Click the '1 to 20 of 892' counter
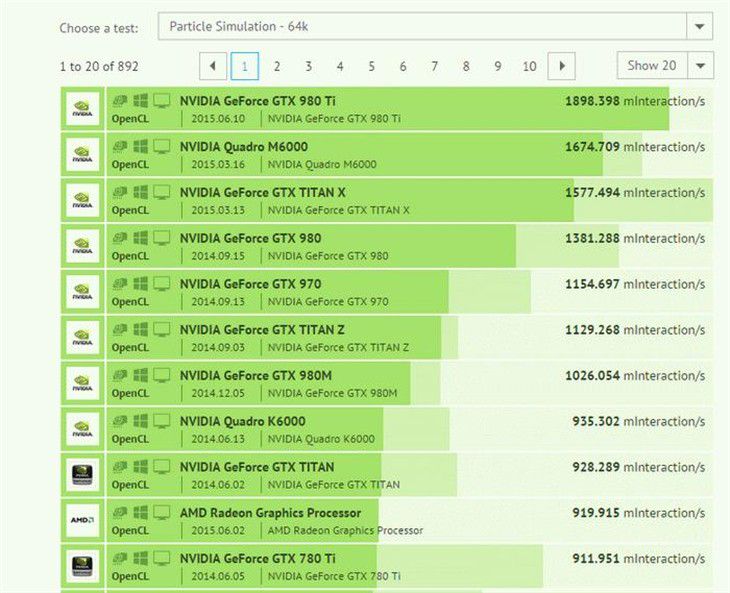Viewport: 730px width, 593px height. 99,67
